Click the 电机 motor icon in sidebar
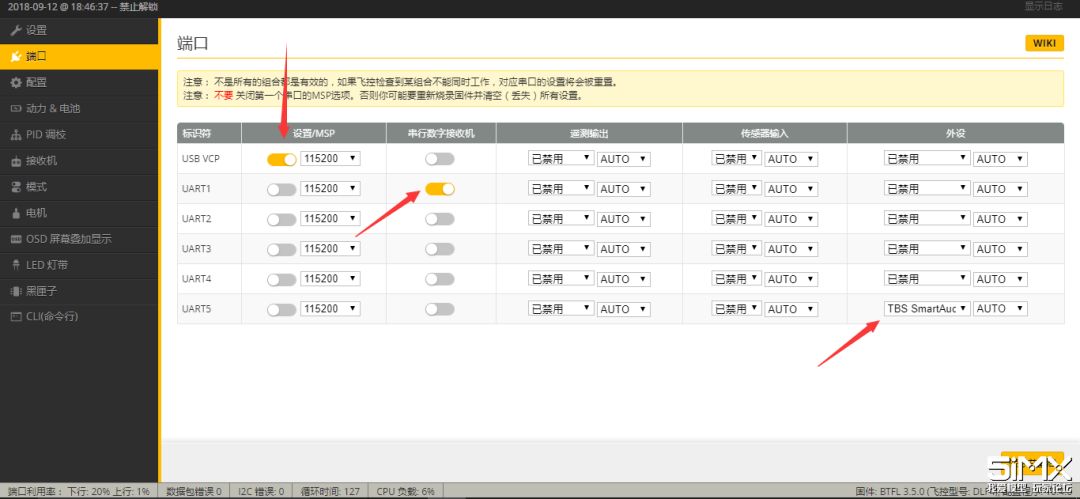 pyautogui.click(x=16, y=213)
